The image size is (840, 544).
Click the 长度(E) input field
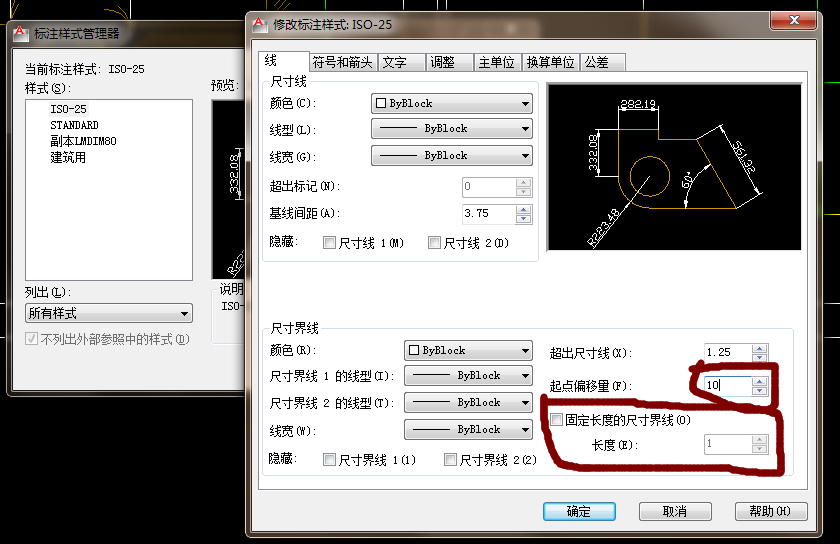[728, 444]
